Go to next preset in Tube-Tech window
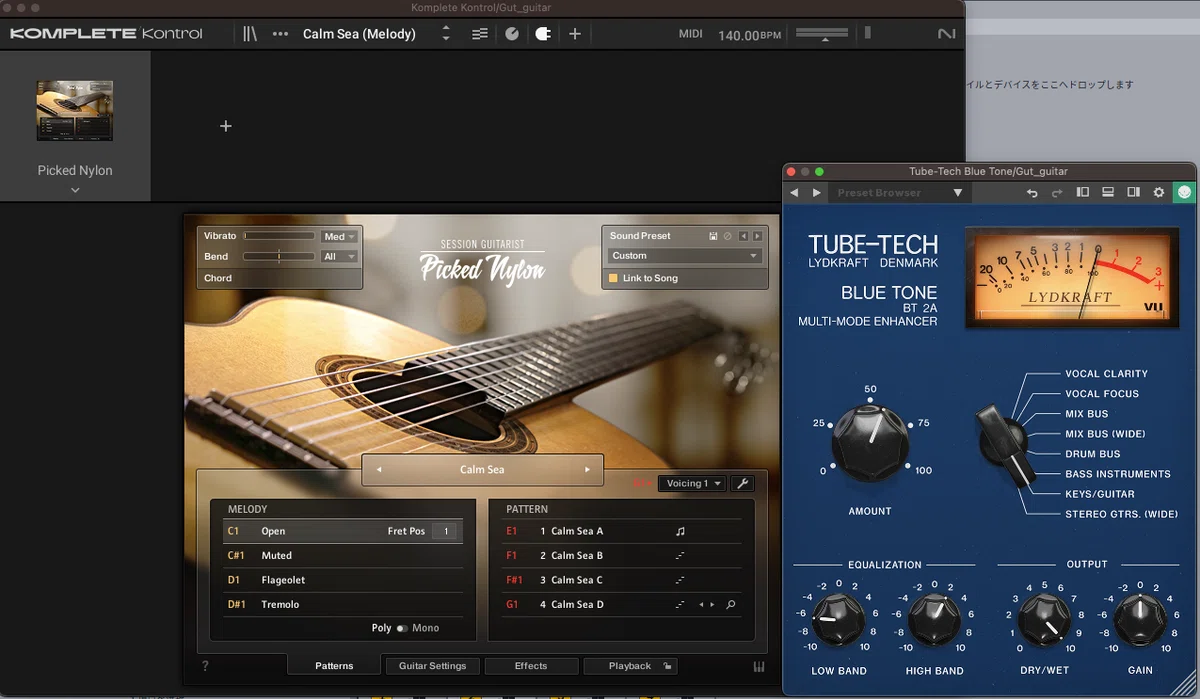1200x699 pixels. [817, 192]
